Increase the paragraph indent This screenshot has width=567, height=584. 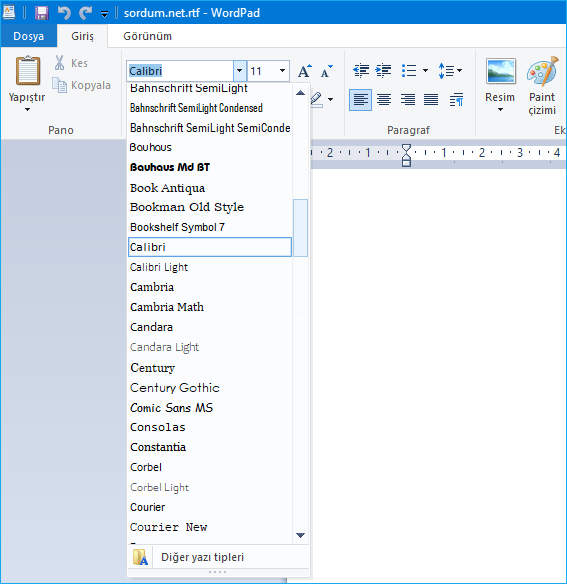point(383,70)
